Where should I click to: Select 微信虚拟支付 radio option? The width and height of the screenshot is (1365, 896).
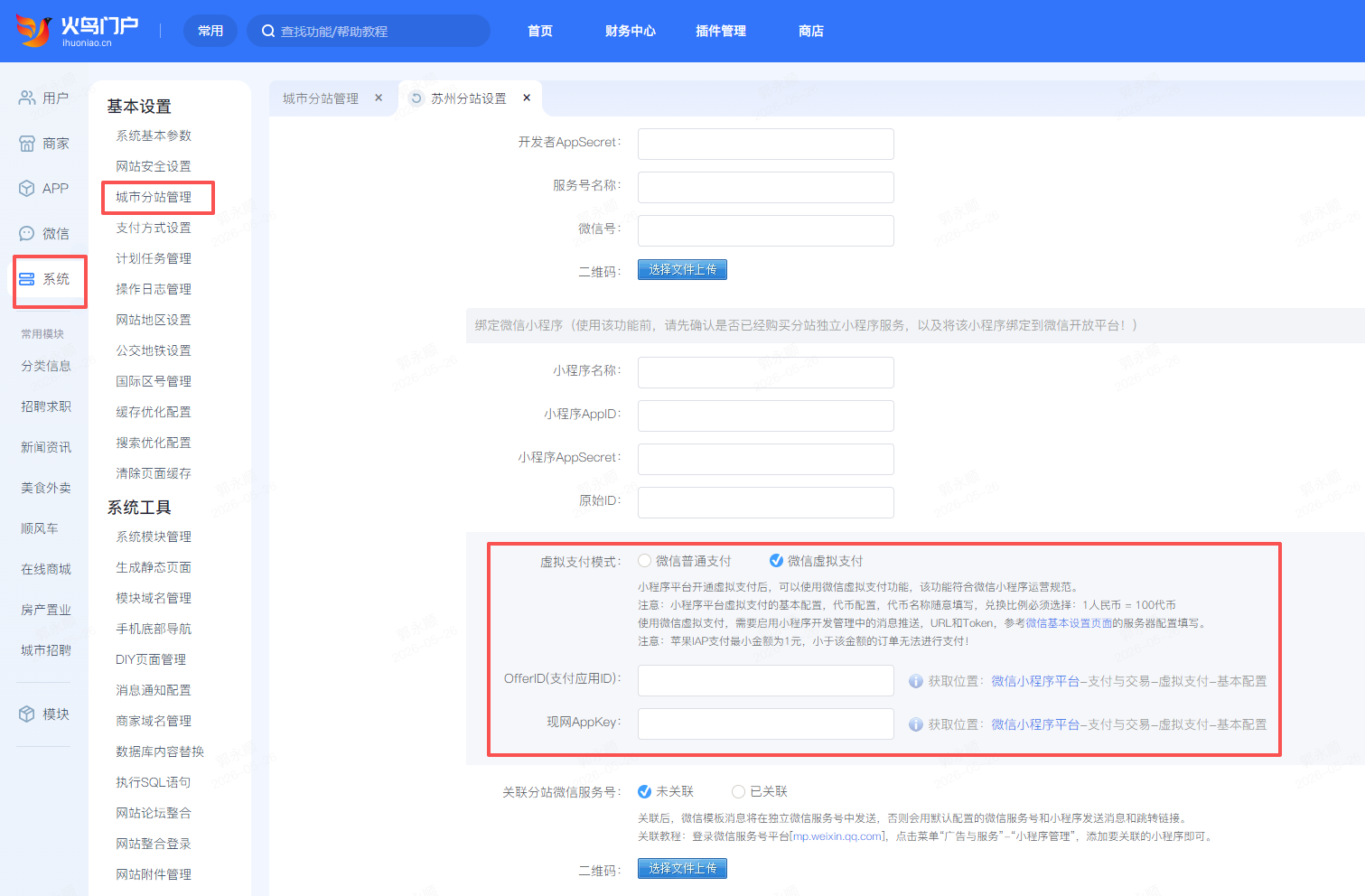776,561
